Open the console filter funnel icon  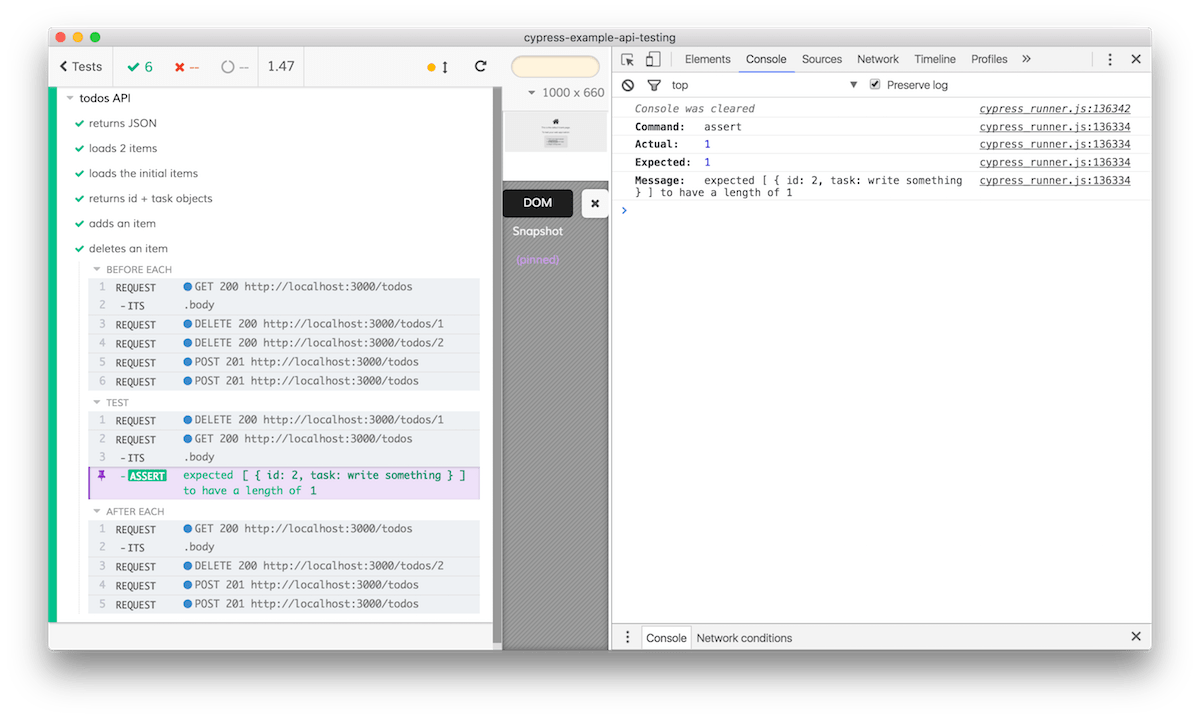click(653, 85)
